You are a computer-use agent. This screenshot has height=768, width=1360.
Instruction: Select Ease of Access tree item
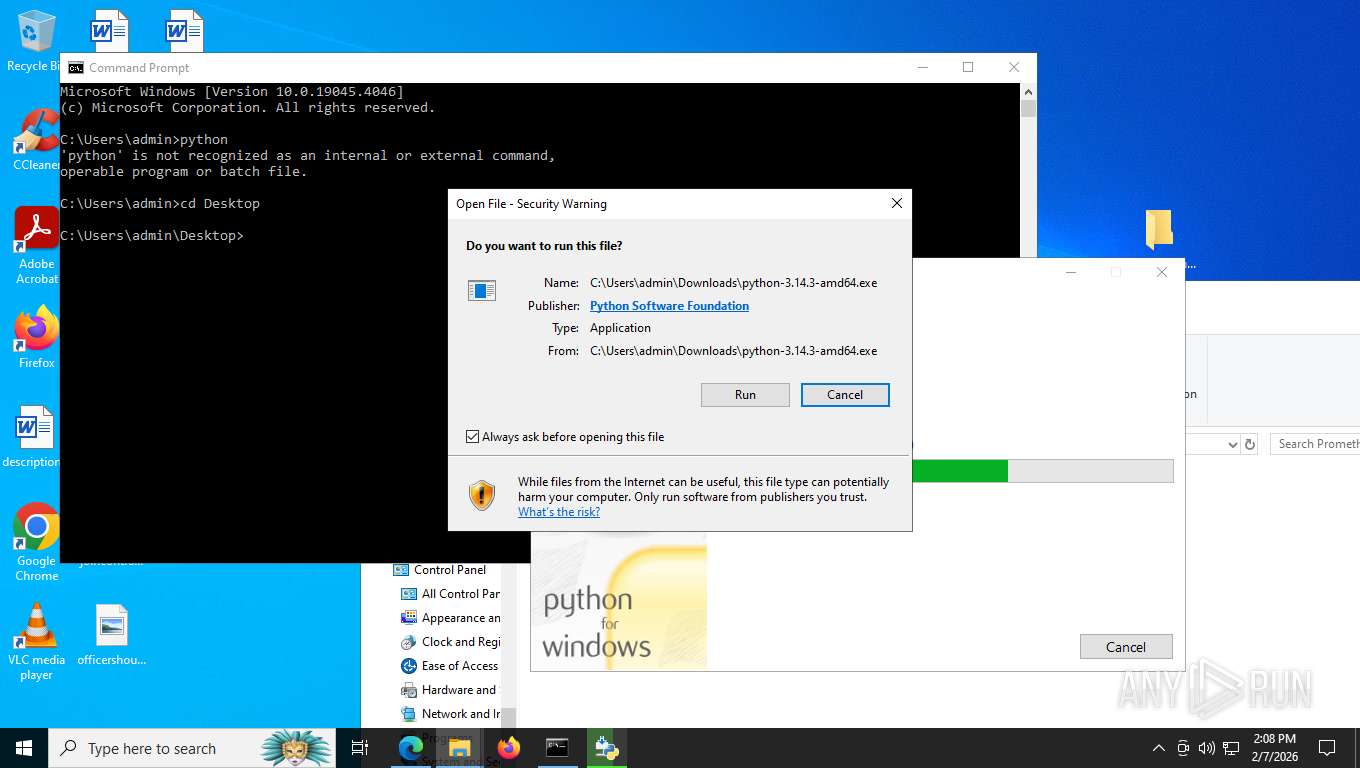click(x=459, y=666)
